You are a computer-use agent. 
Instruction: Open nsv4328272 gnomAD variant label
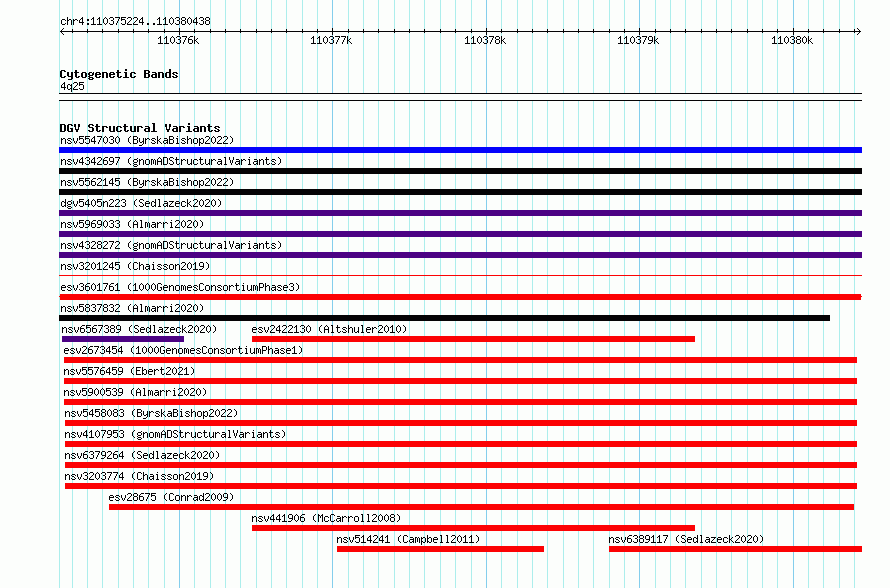click(x=171, y=245)
